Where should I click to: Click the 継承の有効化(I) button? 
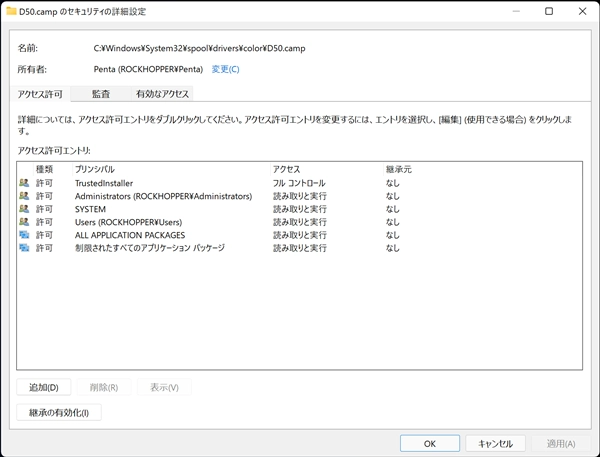(x=59, y=413)
